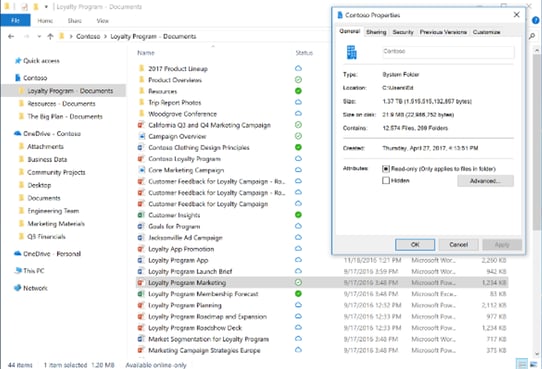542x369 pixels.
Task: Close the Contoso Properties dialog
Action: [x=516, y=15]
